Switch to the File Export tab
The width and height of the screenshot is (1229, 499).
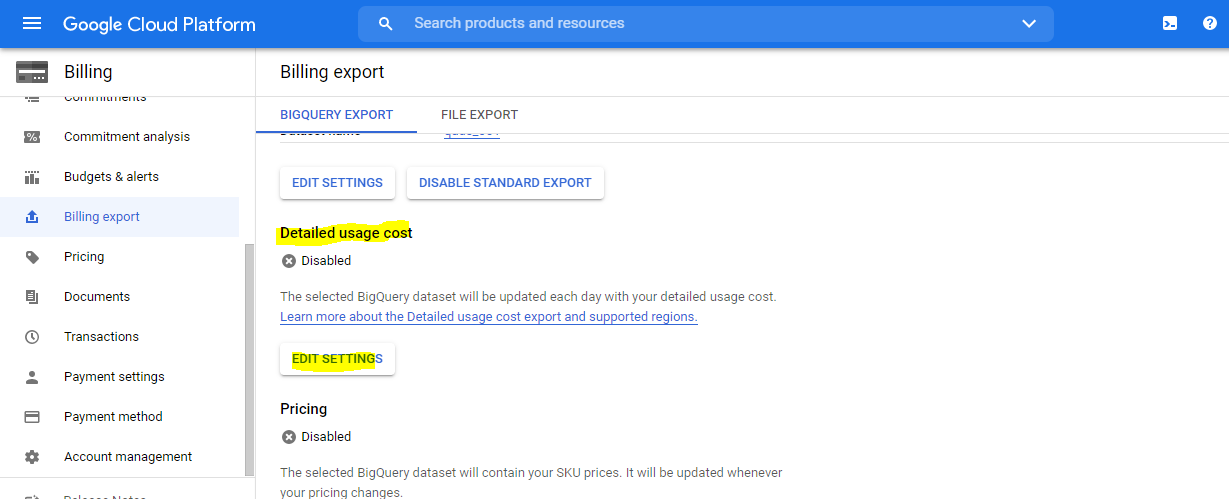coord(479,115)
